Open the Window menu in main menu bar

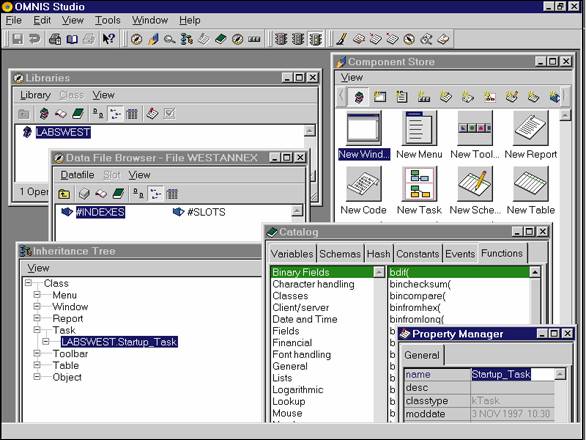(x=150, y=20)
